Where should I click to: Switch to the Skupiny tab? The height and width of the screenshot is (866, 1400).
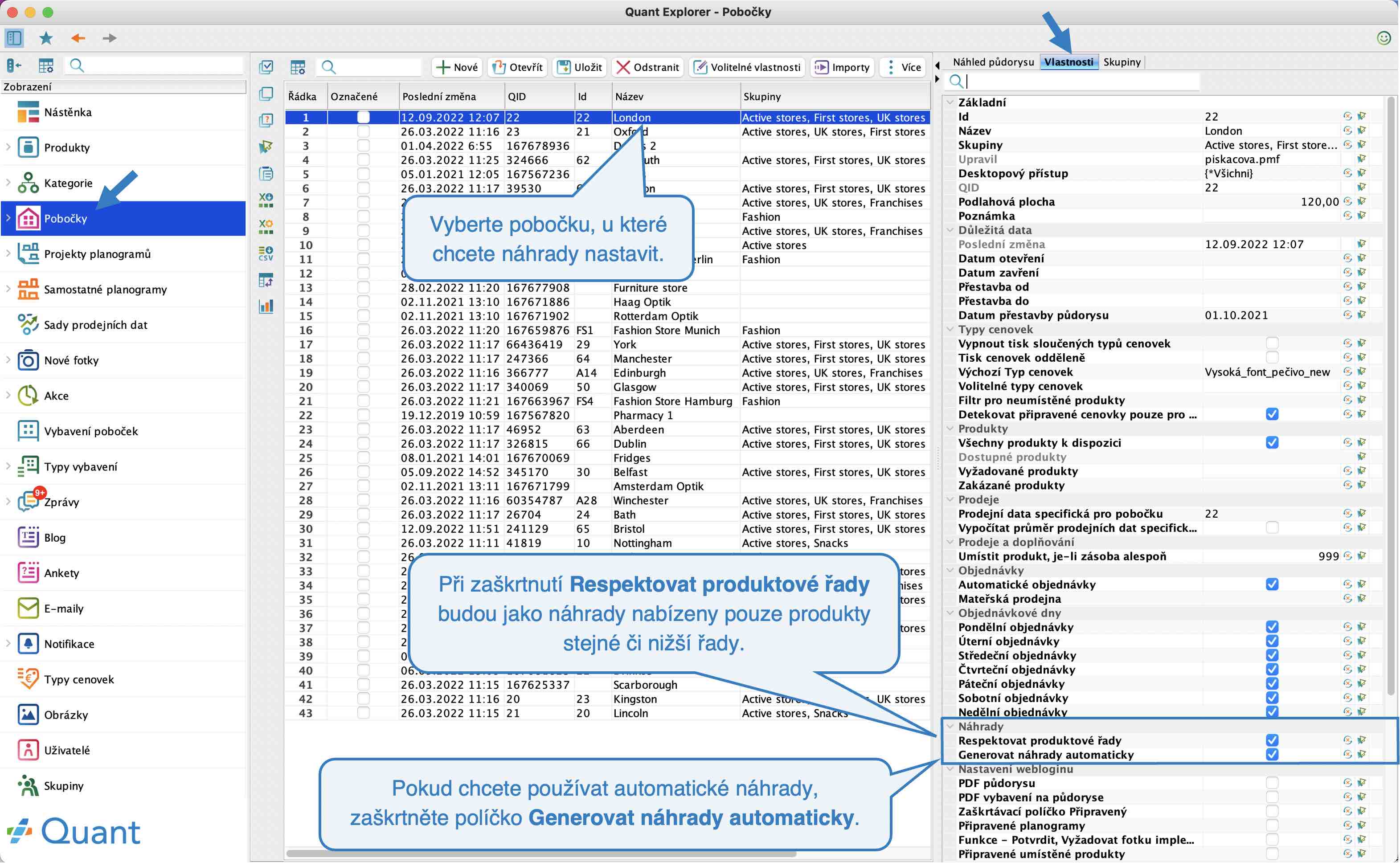[1122, 62]
